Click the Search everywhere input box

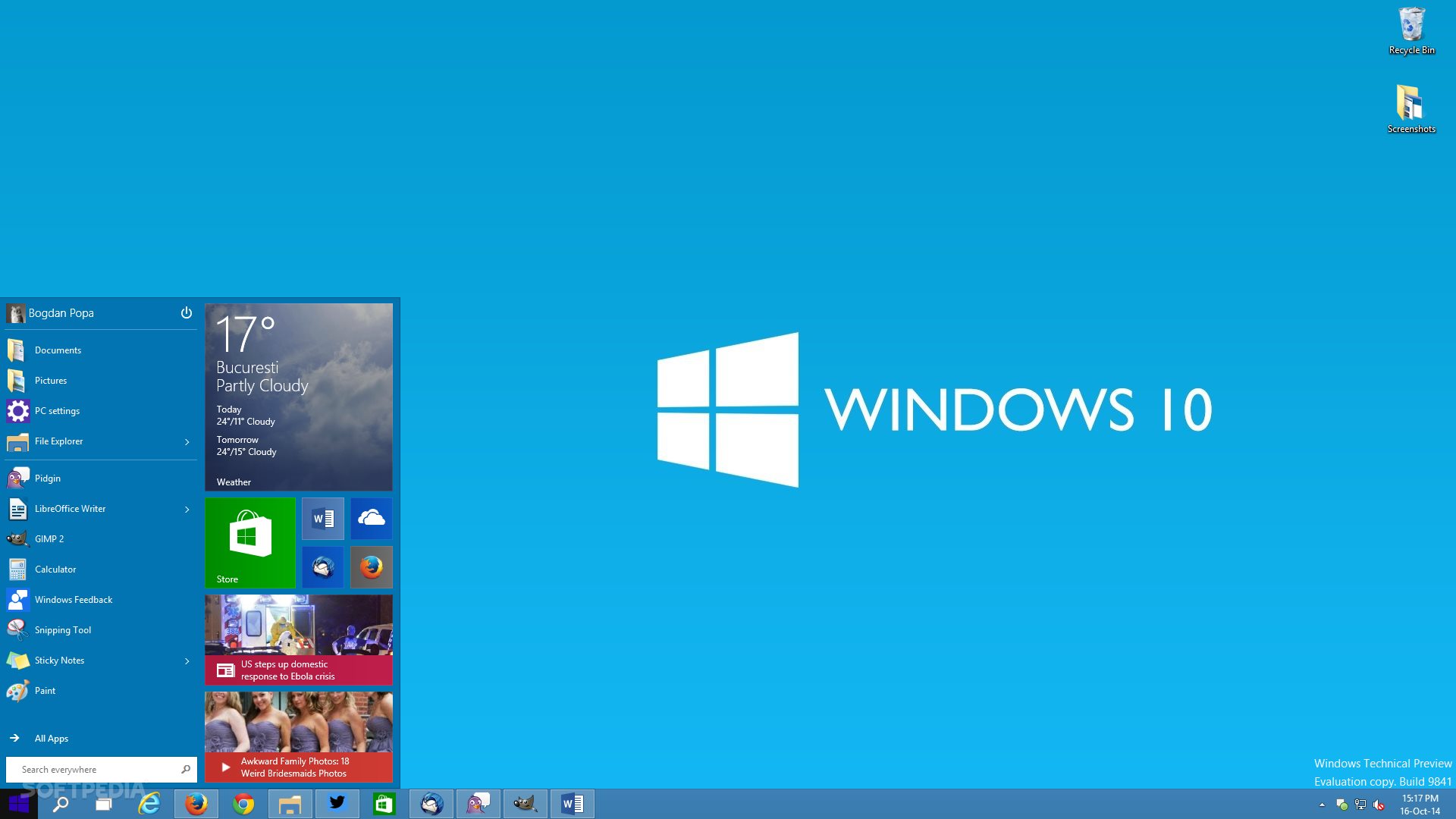click(101, 769)
